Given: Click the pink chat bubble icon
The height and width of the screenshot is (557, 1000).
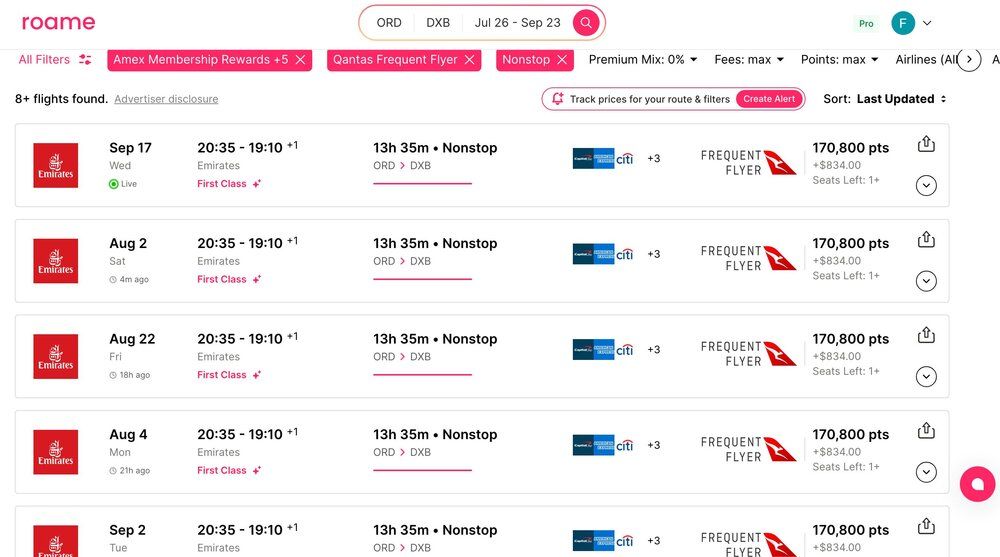Looking at the screenshot, I should point(977,484).
